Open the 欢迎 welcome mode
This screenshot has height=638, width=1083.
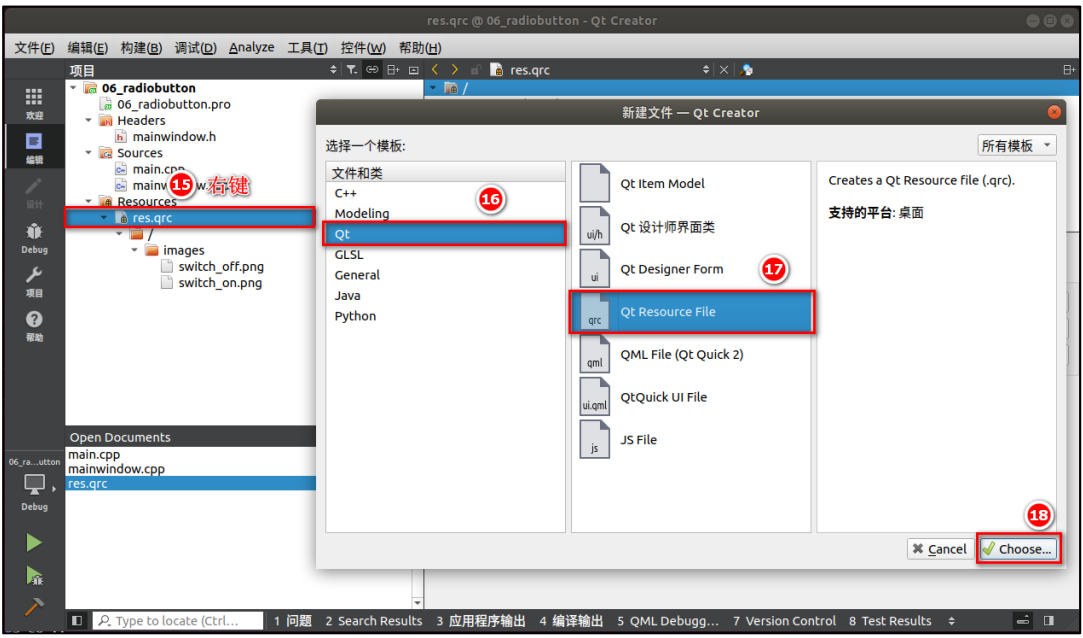pos(34,103)
